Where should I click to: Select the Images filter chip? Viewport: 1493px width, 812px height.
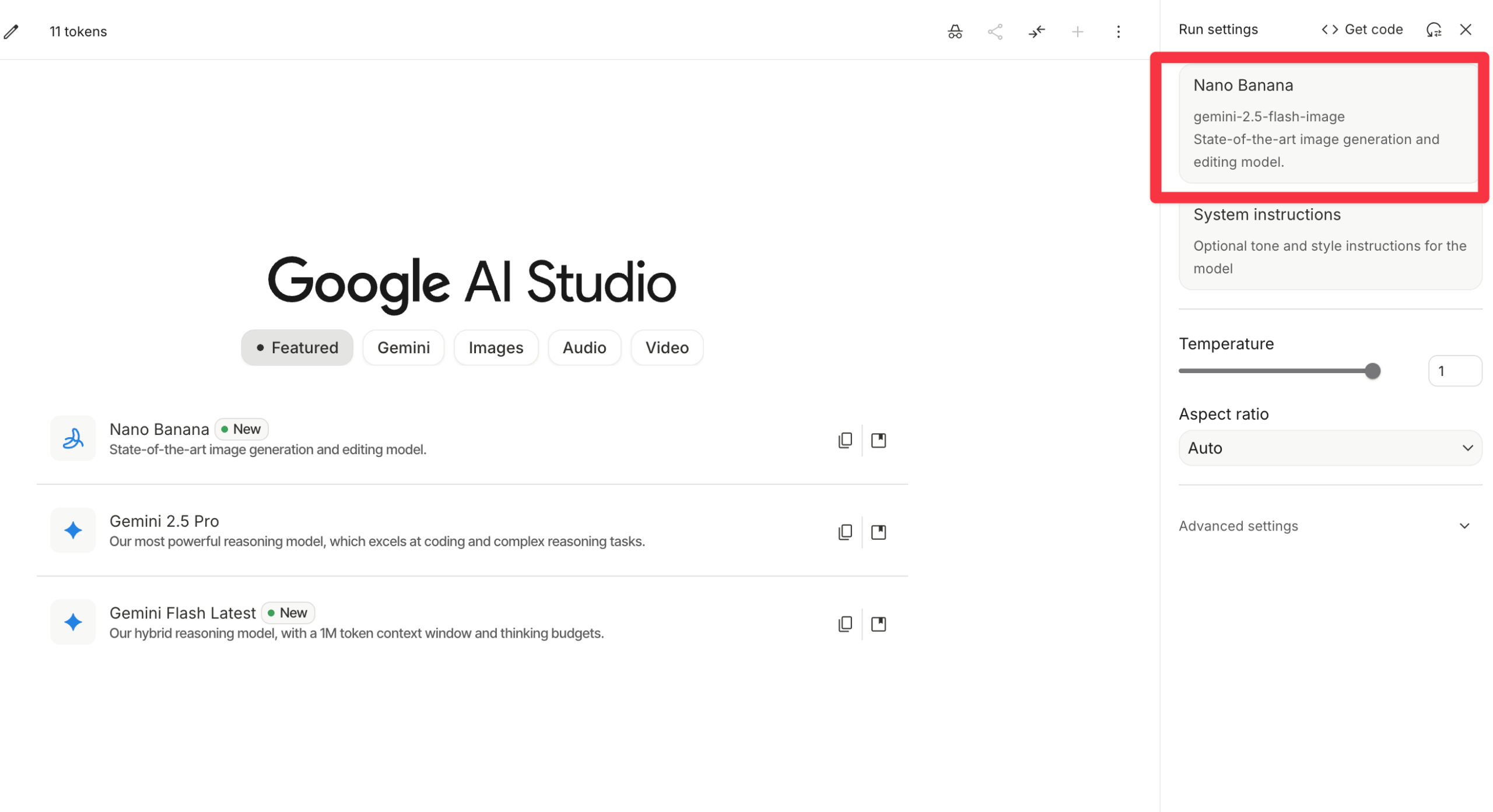point(496,347)
